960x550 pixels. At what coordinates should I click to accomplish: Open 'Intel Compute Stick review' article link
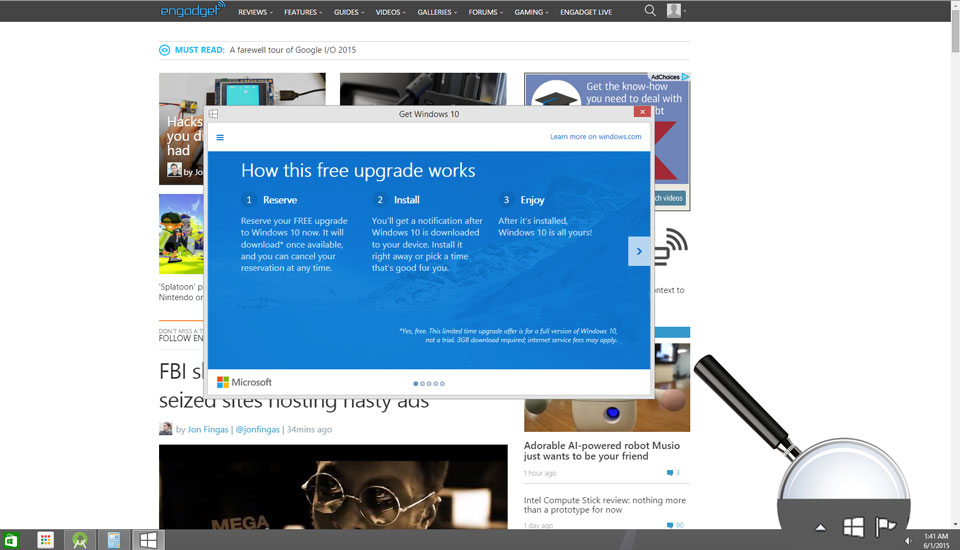click(604, 505)
